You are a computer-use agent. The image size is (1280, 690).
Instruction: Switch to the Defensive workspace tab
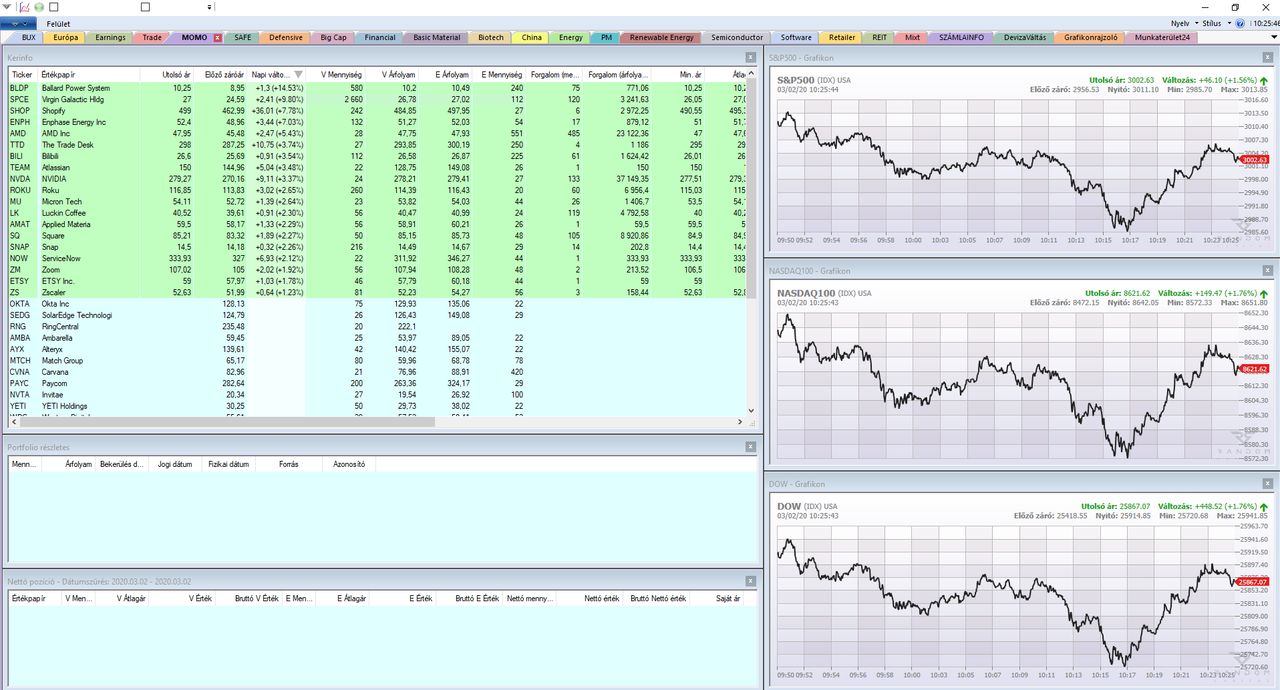coord(286,38)
